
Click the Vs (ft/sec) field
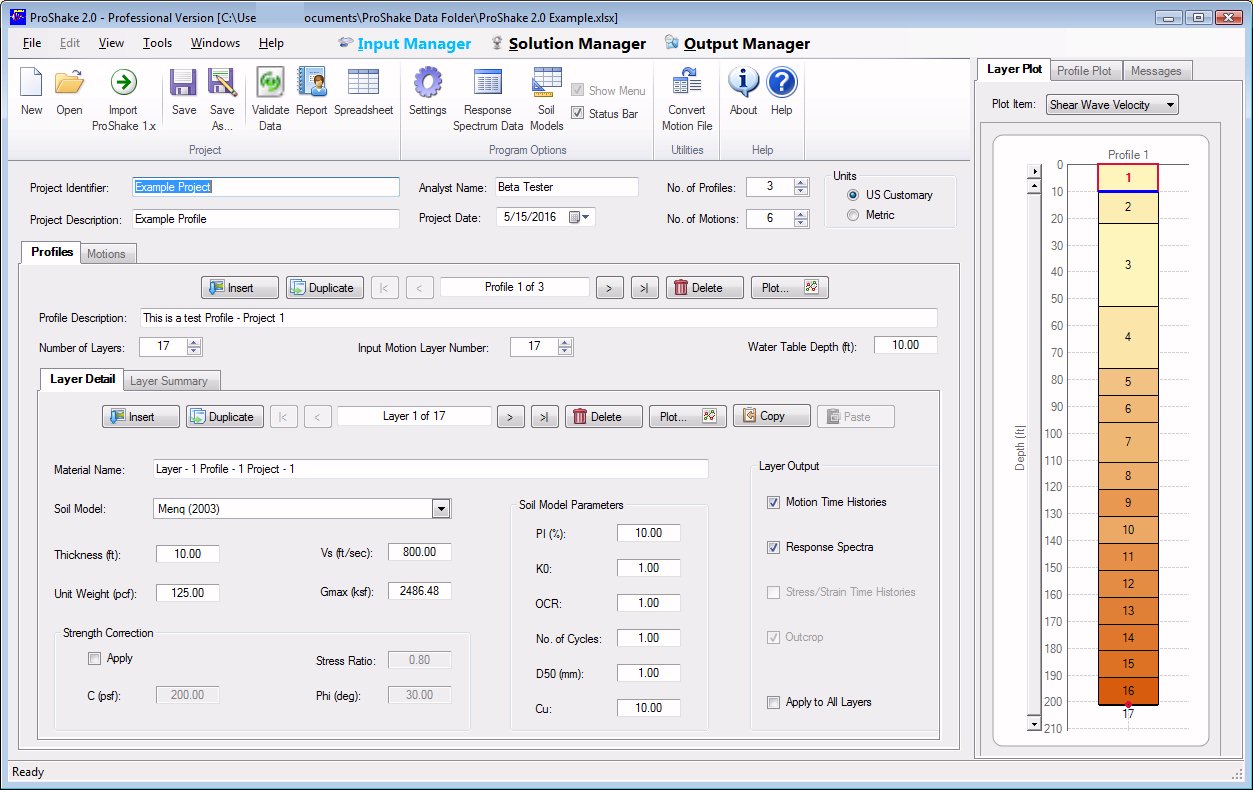pyautogui.click(x=419, y=552)
